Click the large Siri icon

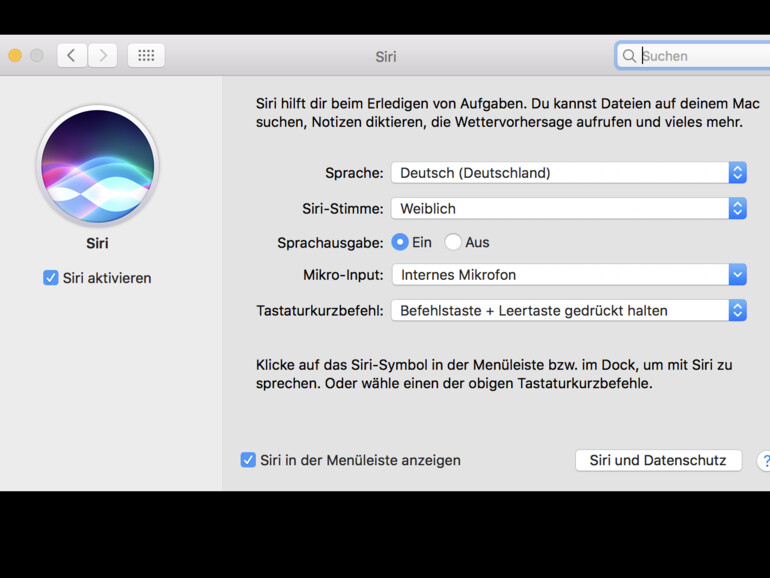tap(97, 166)
